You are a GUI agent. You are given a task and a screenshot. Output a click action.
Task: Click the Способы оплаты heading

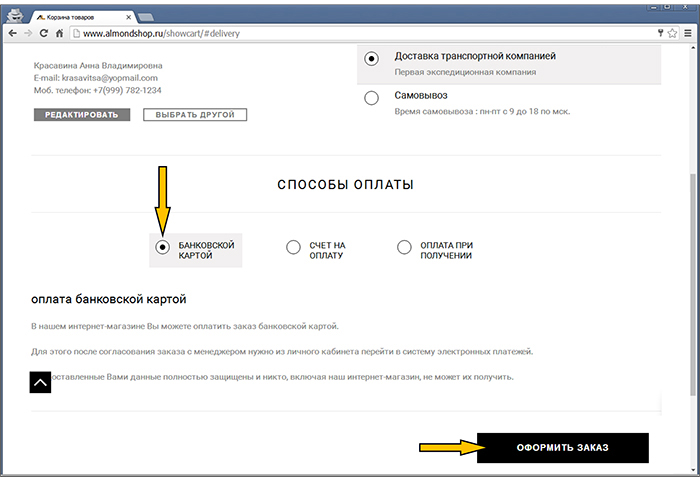[345, 184]
